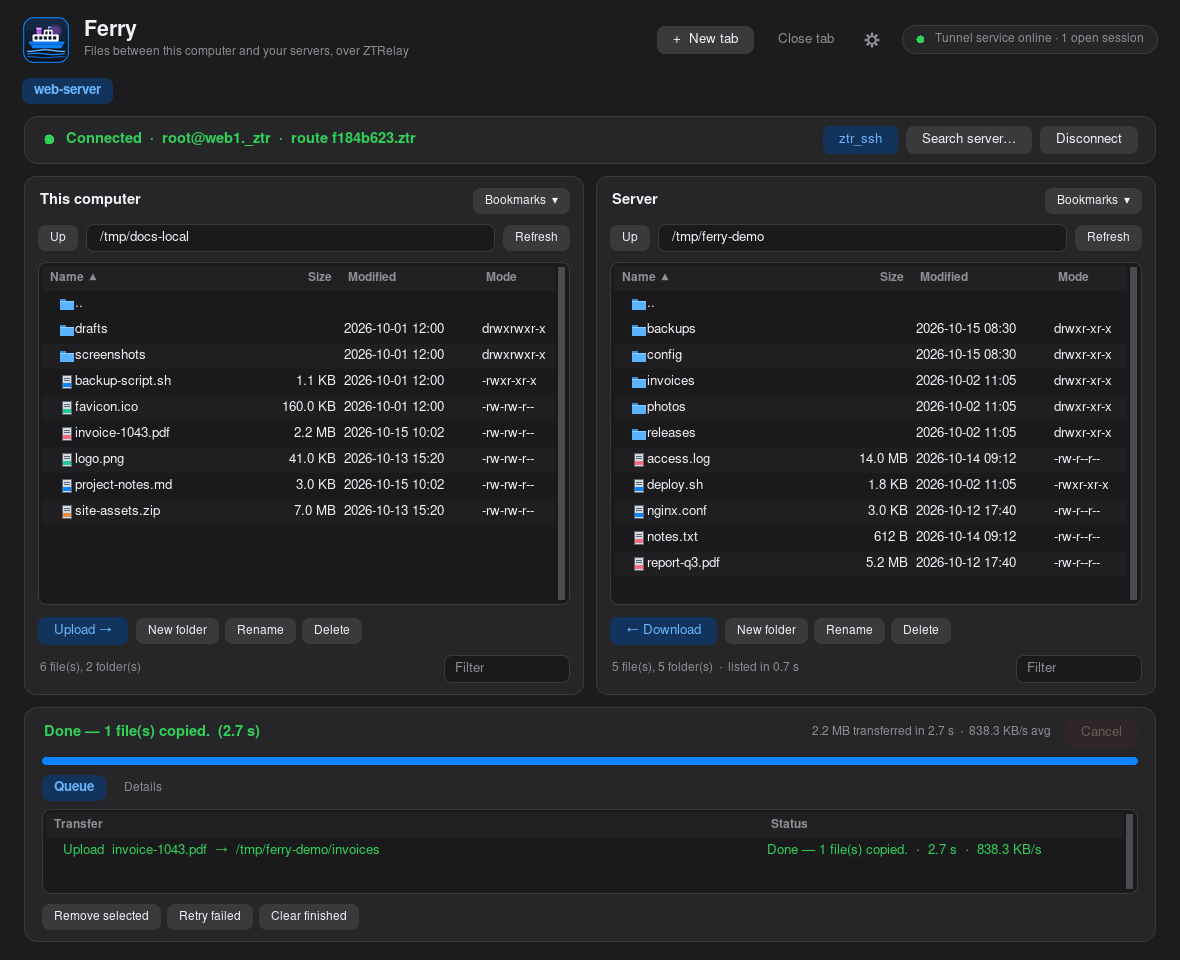Click the logo.png file icon
1180x960 pixels.
67,459
